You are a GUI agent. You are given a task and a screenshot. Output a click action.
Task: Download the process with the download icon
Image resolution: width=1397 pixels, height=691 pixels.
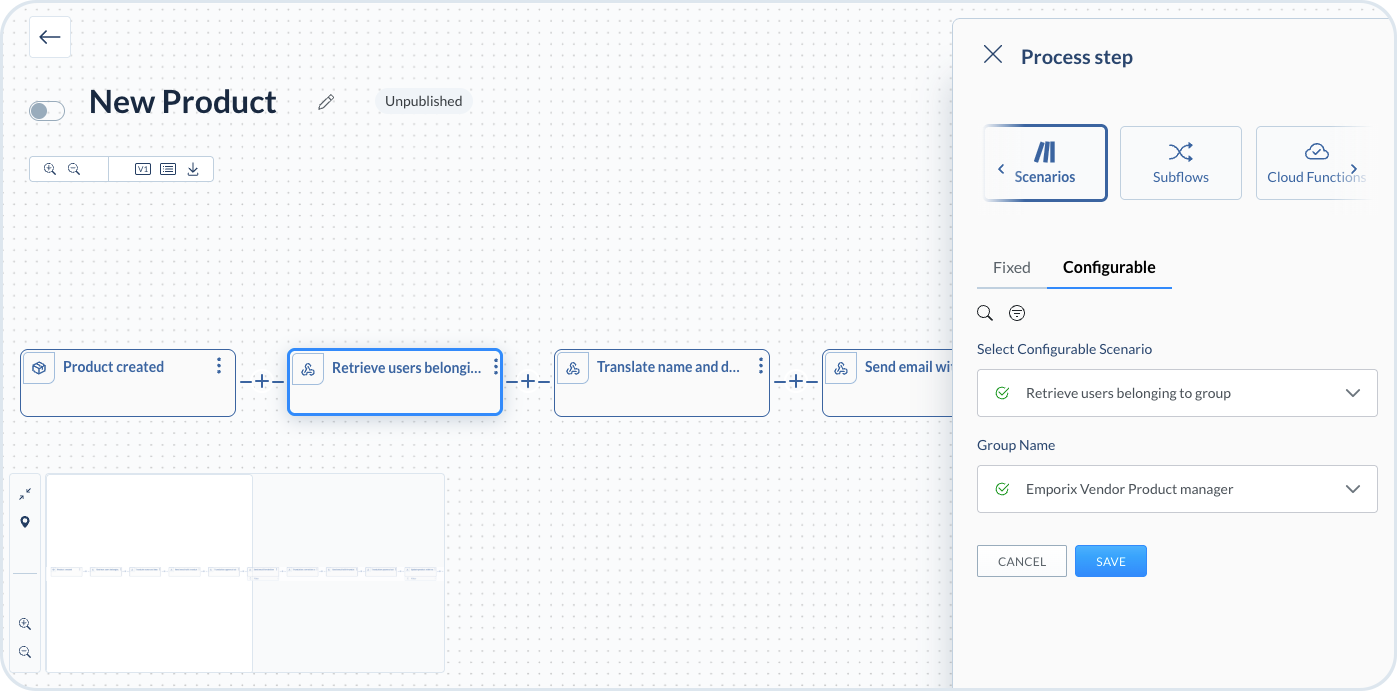coord(193,169)
